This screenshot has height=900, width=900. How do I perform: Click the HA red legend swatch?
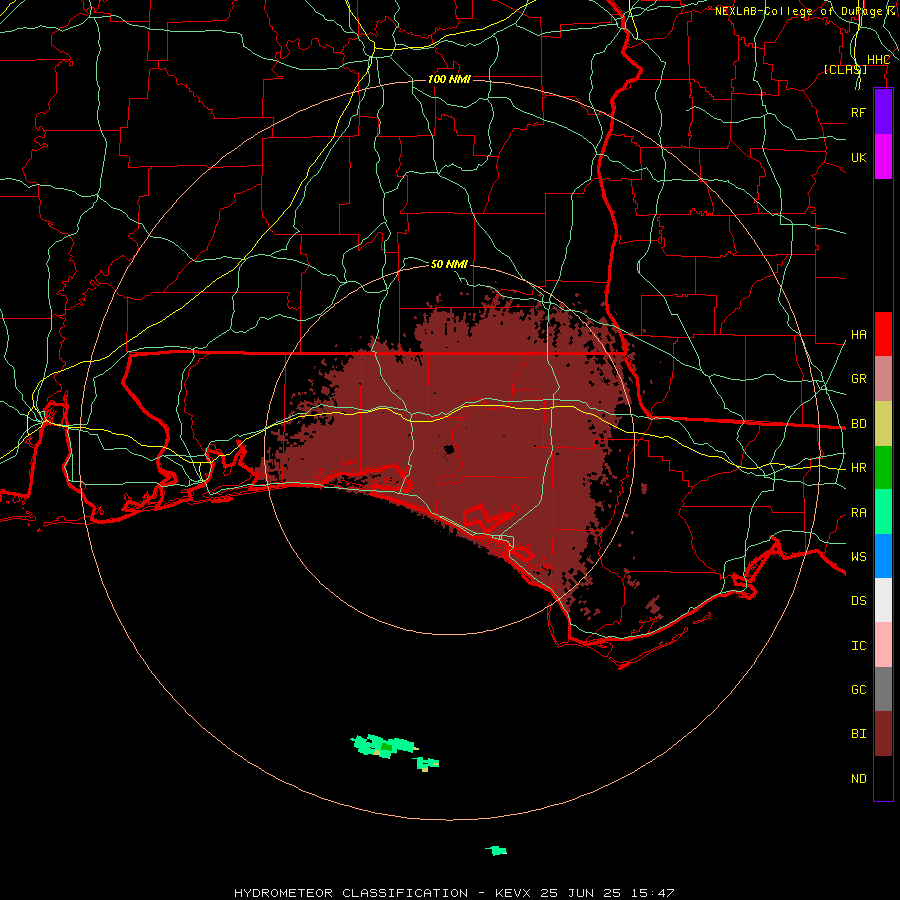(883, 334)
